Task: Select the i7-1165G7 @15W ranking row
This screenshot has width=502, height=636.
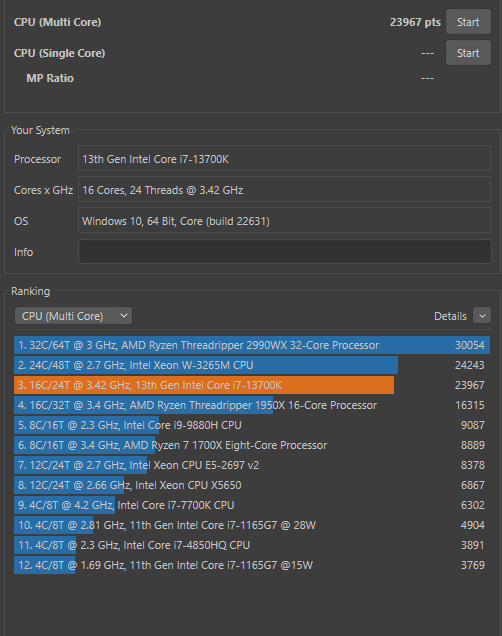Action: (x=252, y=565)
